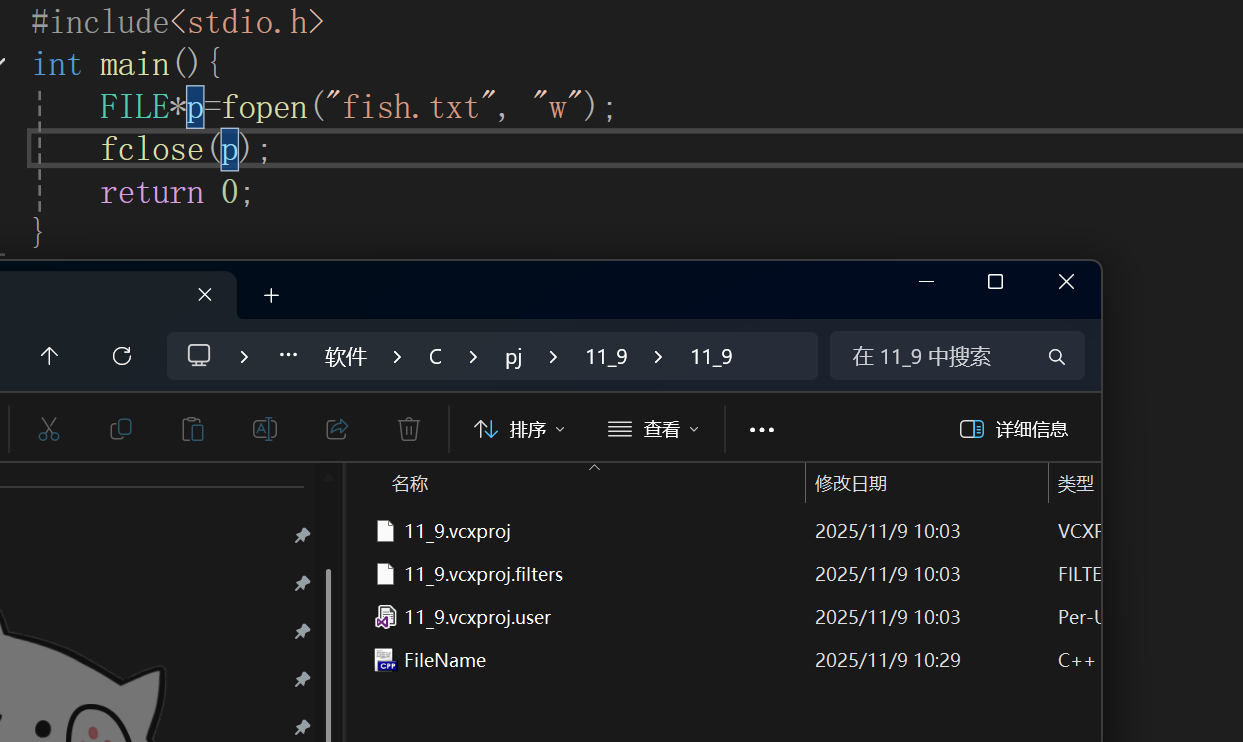Screen dimensions: 1243x742
Task: Minimize the File Explorer window
Action: pos(927,282)
